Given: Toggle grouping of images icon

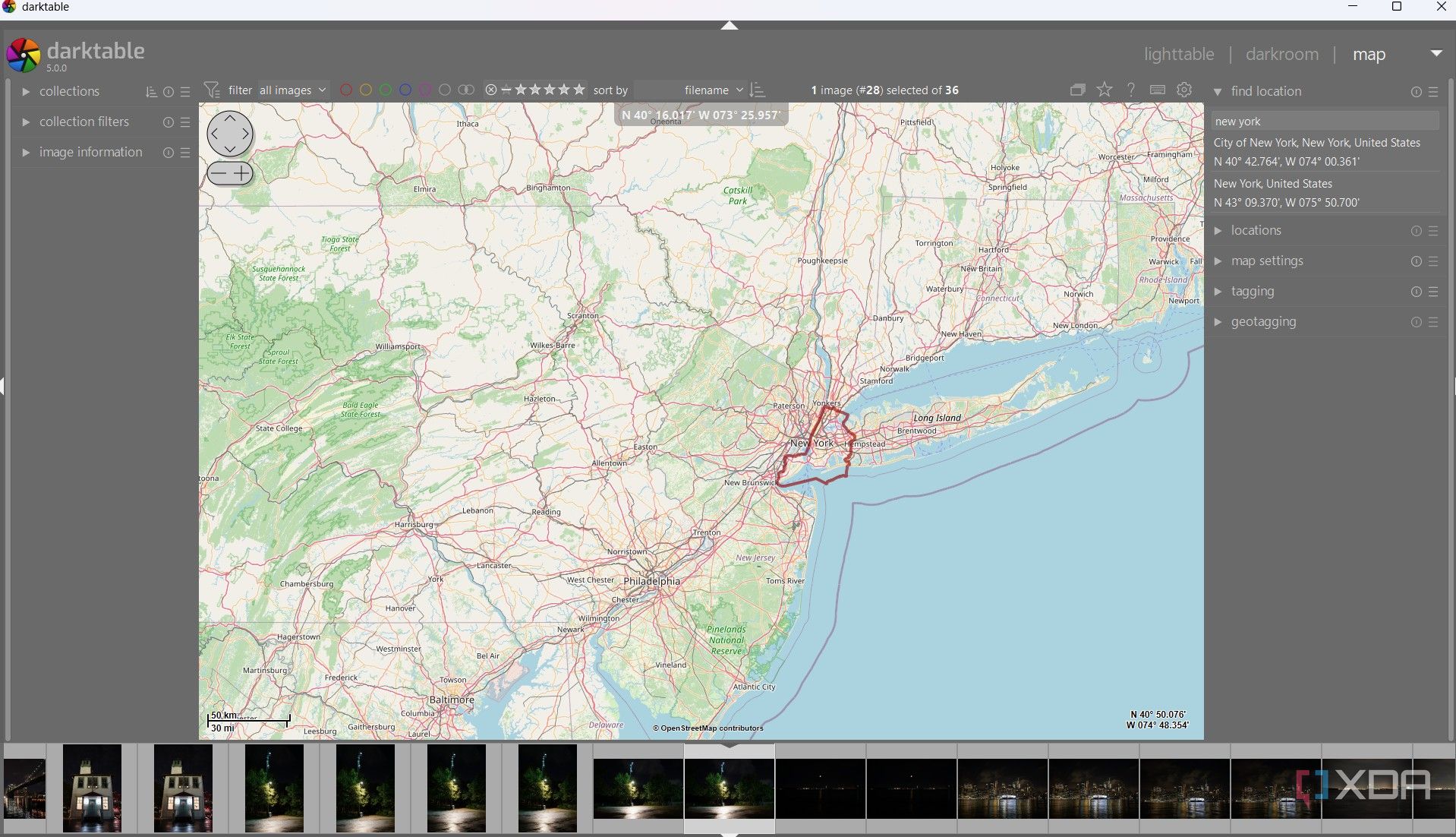Looking at the screenshot, I should coord(1077,90).
